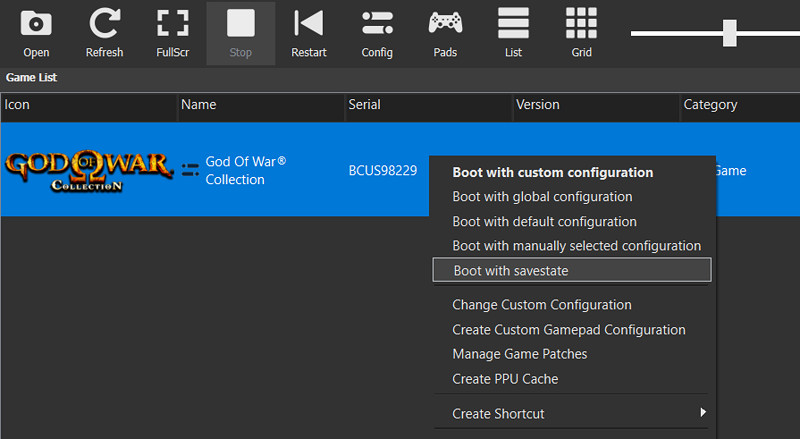This screenshot has width=800, height=439.
Task: Restart emulation using Restart icon
Action: coord(309,32)
